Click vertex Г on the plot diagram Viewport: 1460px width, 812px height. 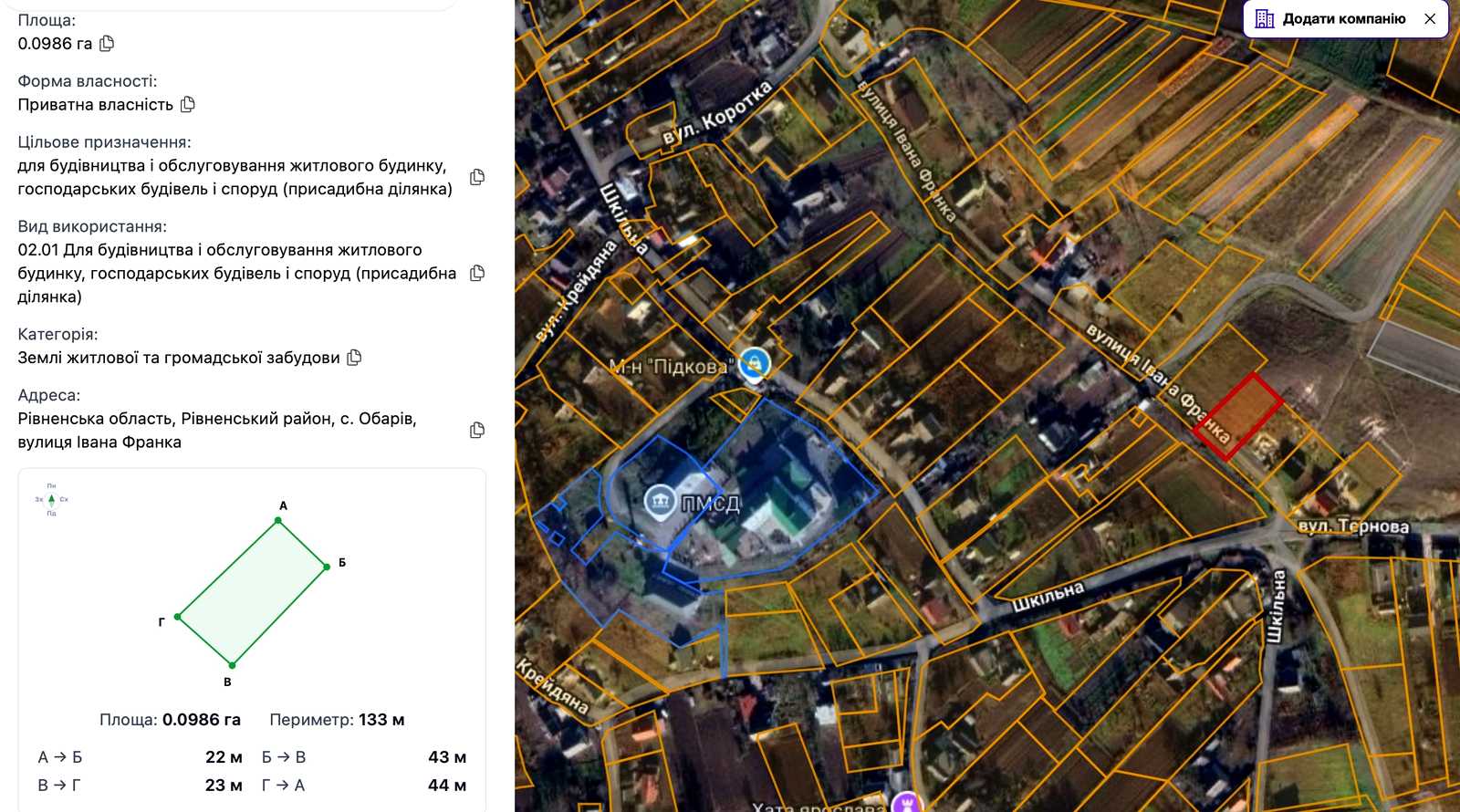point(178,617)
